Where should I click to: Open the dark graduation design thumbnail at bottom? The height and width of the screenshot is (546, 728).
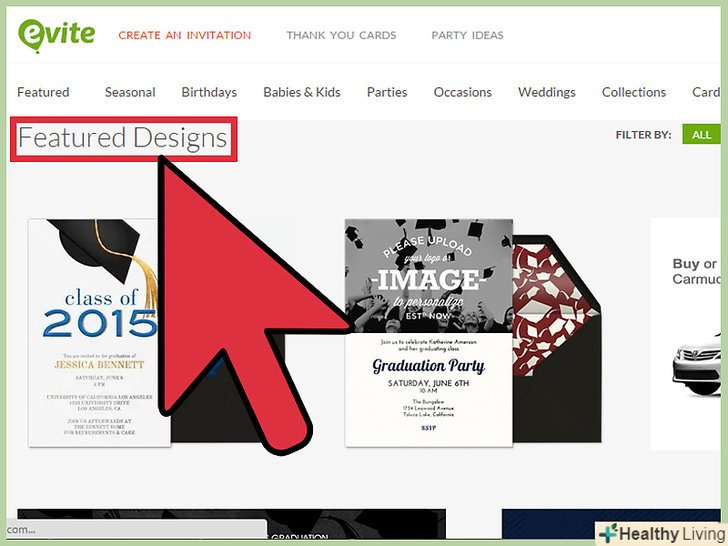231,524
